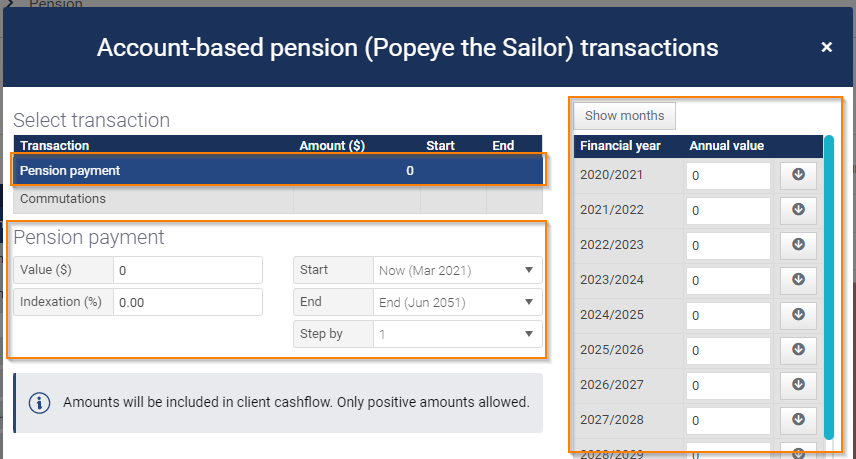Click the Value ($) input field
This screenshot has width=856, height=459.
coord(188,270)
